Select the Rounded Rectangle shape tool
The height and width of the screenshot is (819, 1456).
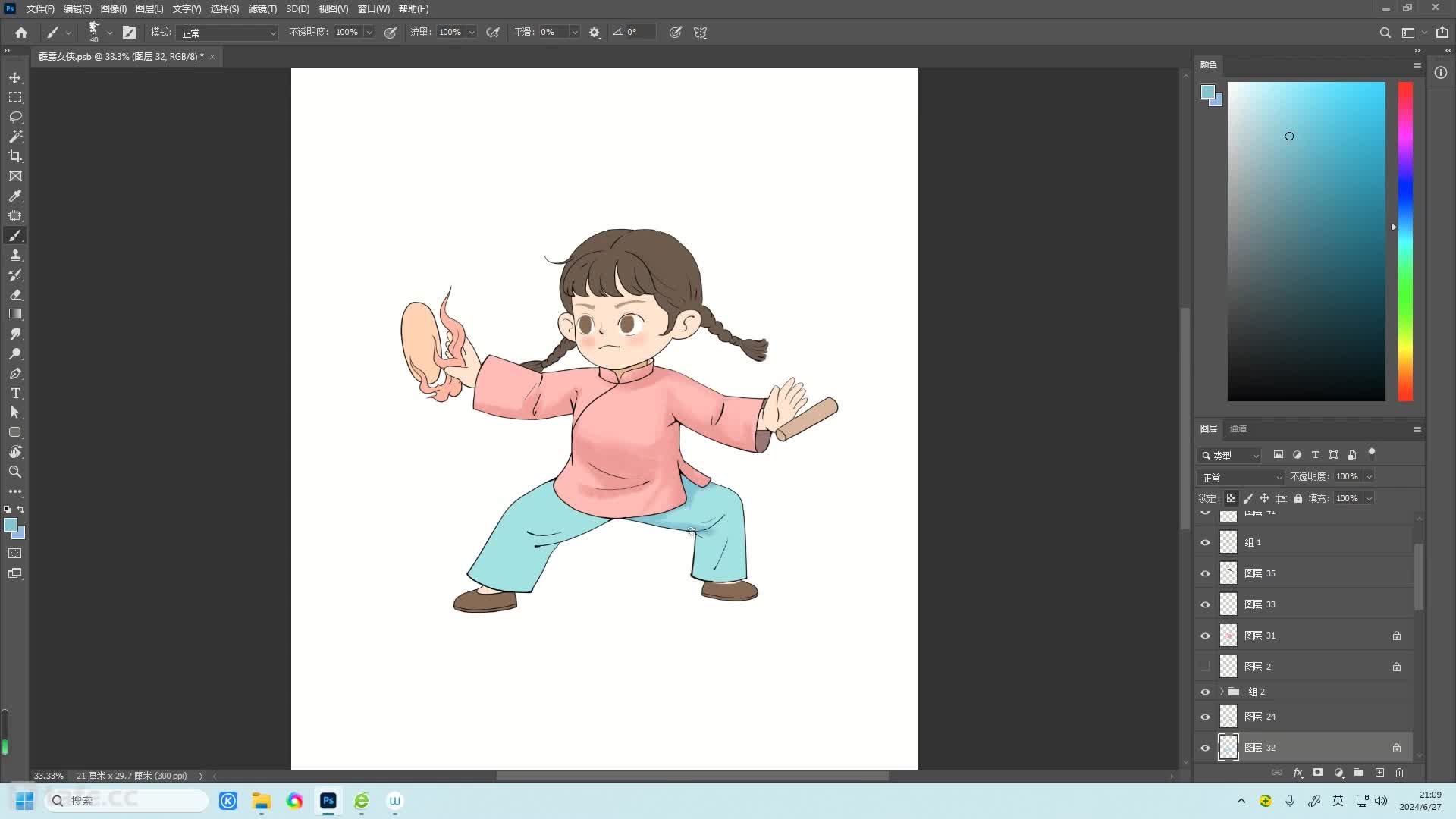click(15, 432)
